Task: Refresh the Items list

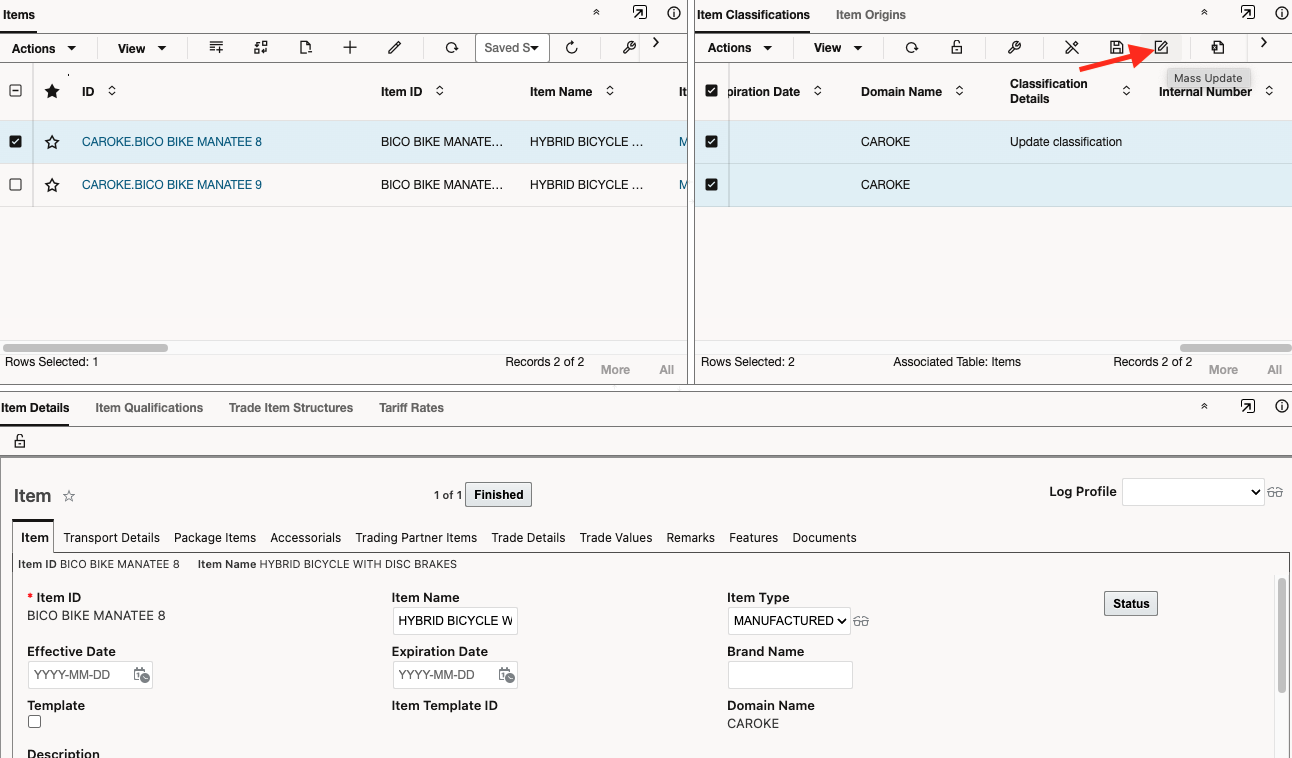Action: click(452, 47)
